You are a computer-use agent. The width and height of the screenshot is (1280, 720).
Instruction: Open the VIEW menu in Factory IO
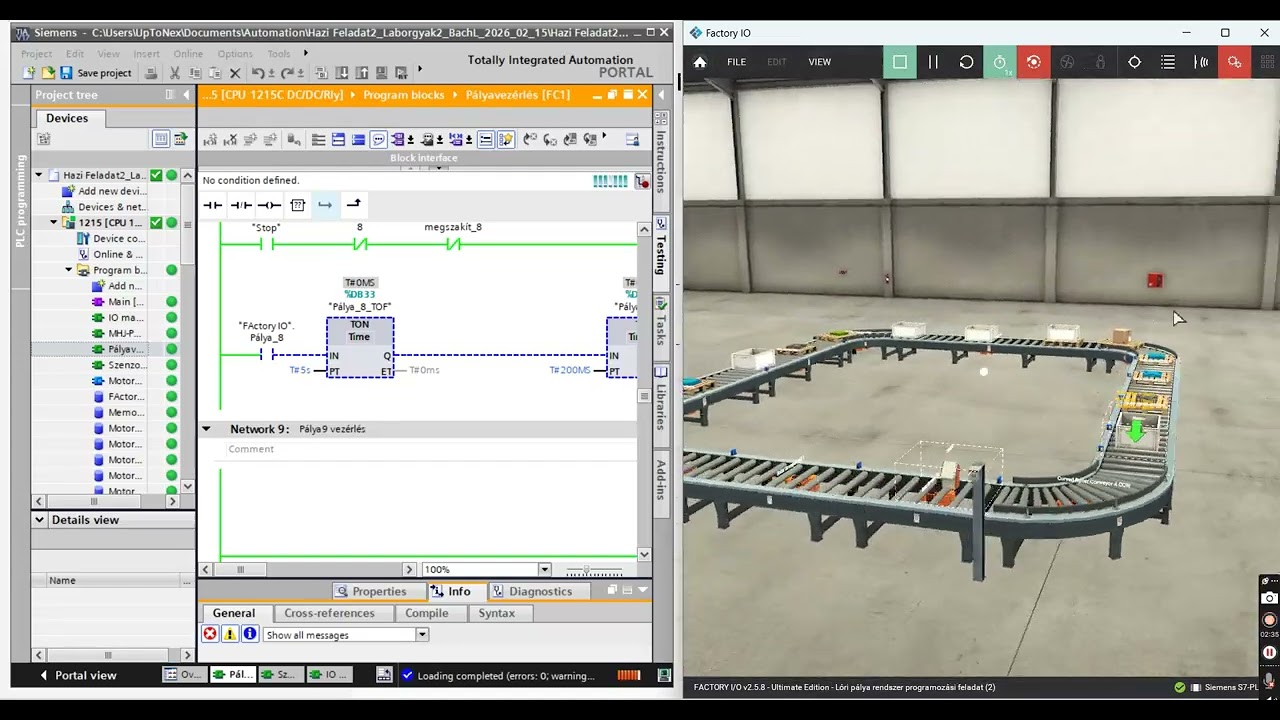coord(819,62)
